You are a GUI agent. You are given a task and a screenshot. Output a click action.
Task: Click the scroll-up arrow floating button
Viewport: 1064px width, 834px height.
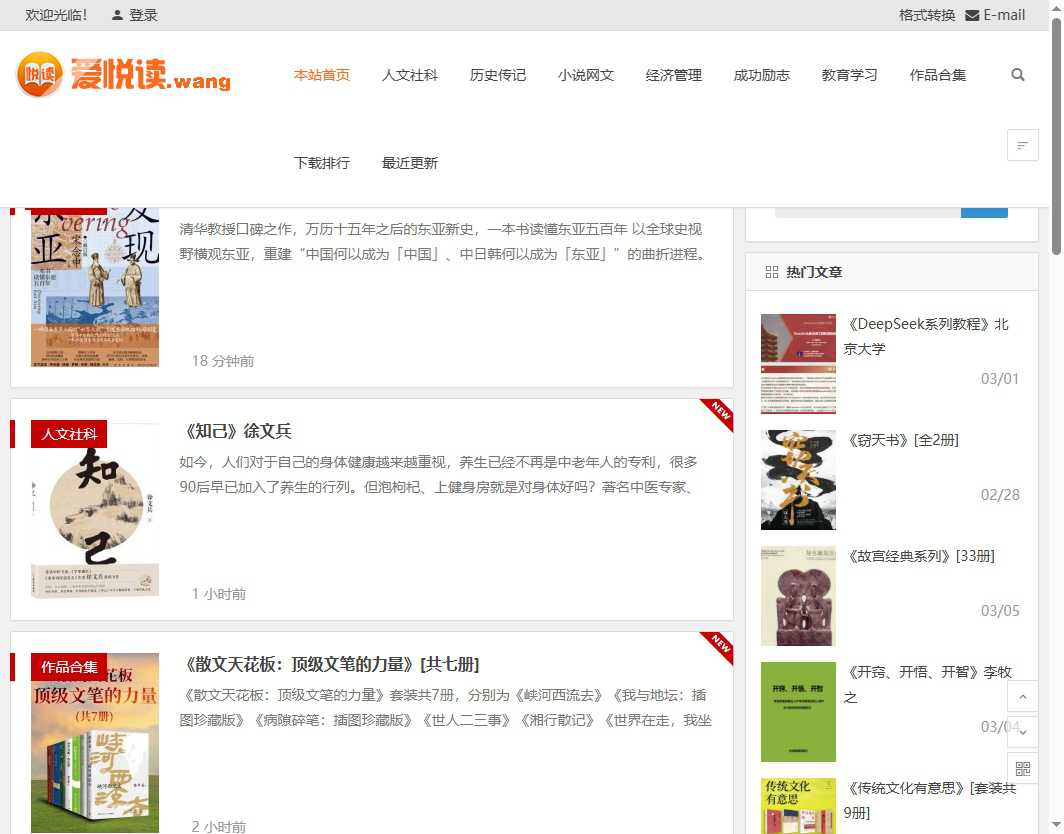coord(1022,696)
